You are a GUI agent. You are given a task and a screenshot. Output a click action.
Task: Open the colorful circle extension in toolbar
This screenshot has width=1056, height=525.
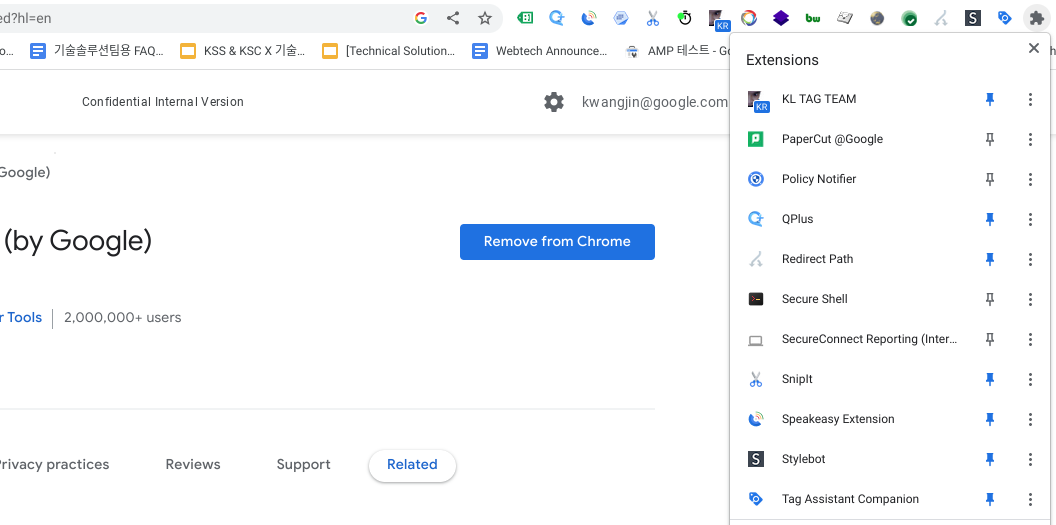(749, 18)
